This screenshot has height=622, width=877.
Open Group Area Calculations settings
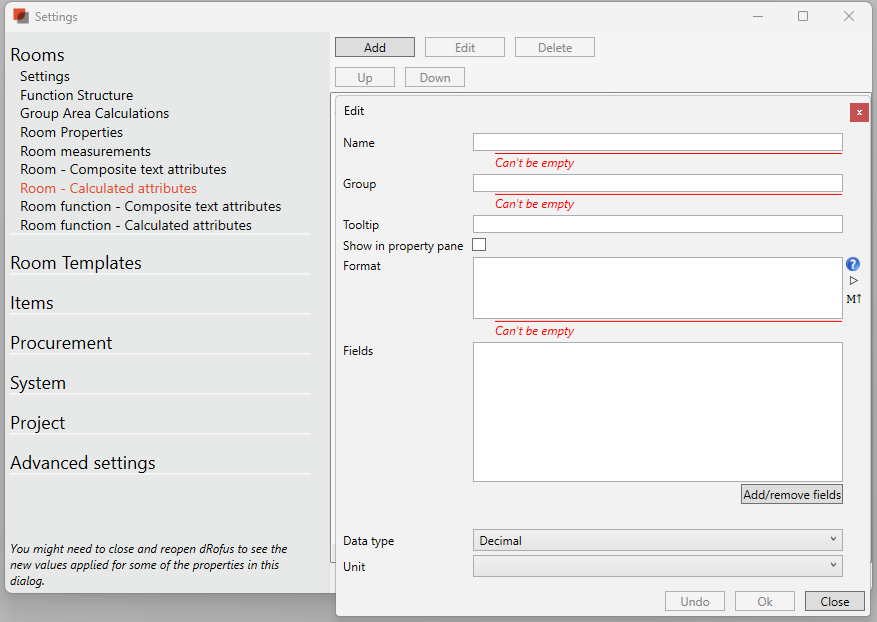tap(94, 113)
